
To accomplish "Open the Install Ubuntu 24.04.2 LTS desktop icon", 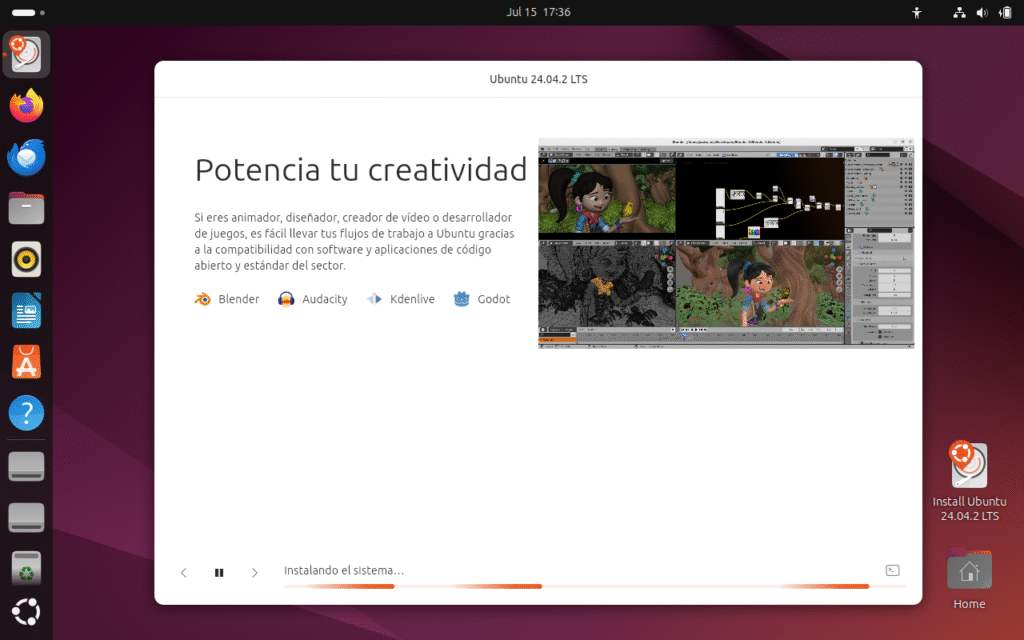I will coord(969,481).
